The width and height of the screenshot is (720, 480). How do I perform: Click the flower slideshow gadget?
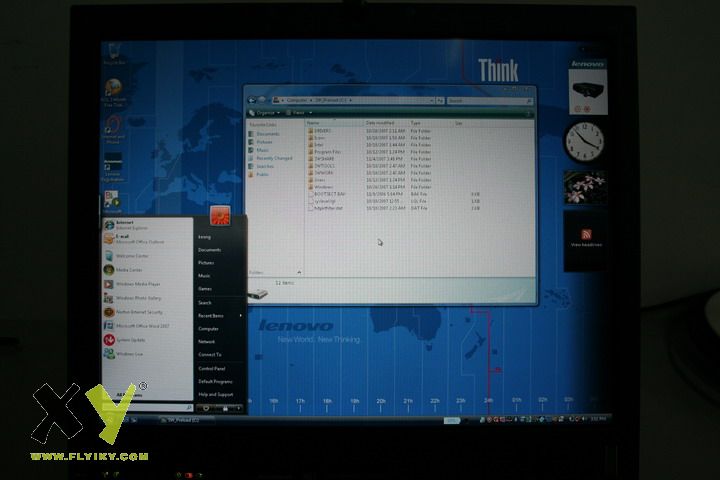585,187
